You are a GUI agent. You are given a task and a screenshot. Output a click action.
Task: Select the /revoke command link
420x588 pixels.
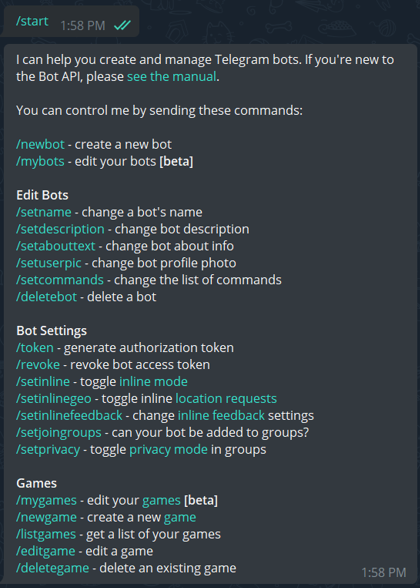38,364
